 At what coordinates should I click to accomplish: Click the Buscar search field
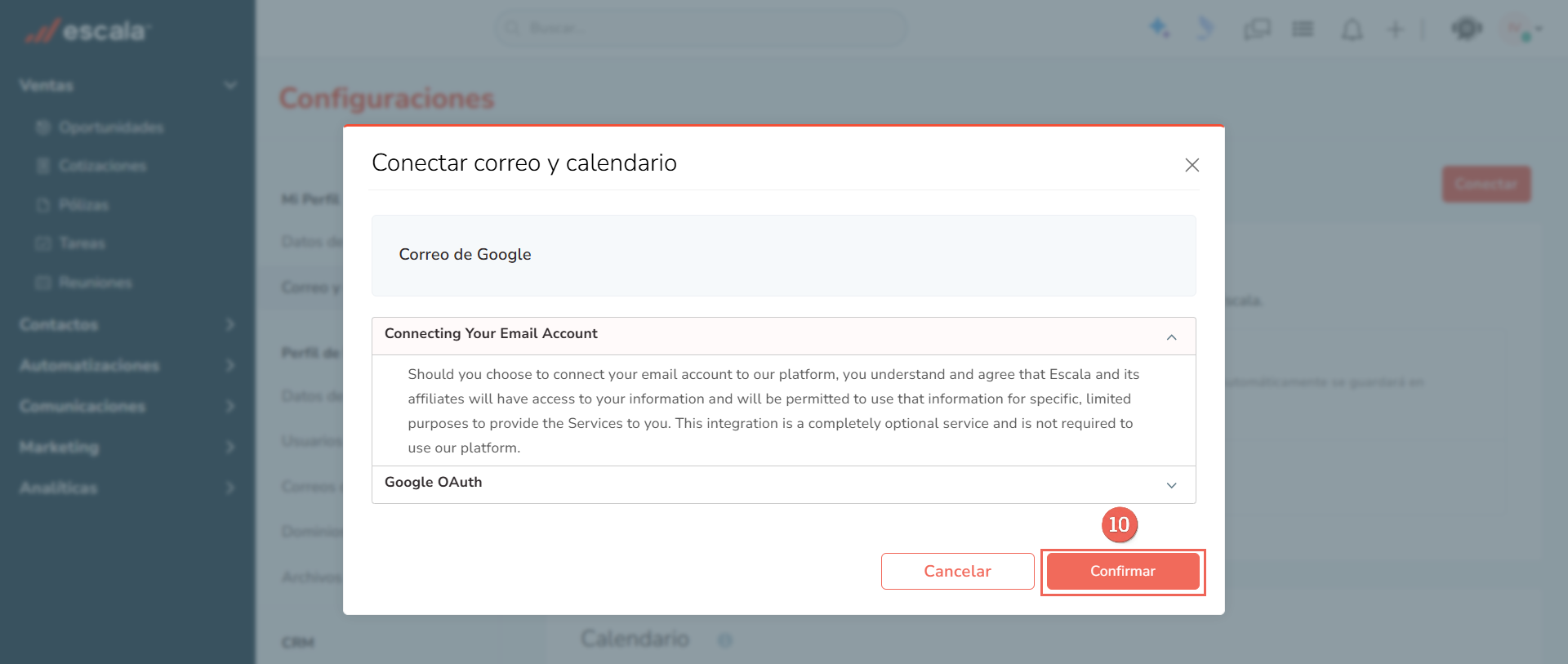tap(701, 28)
